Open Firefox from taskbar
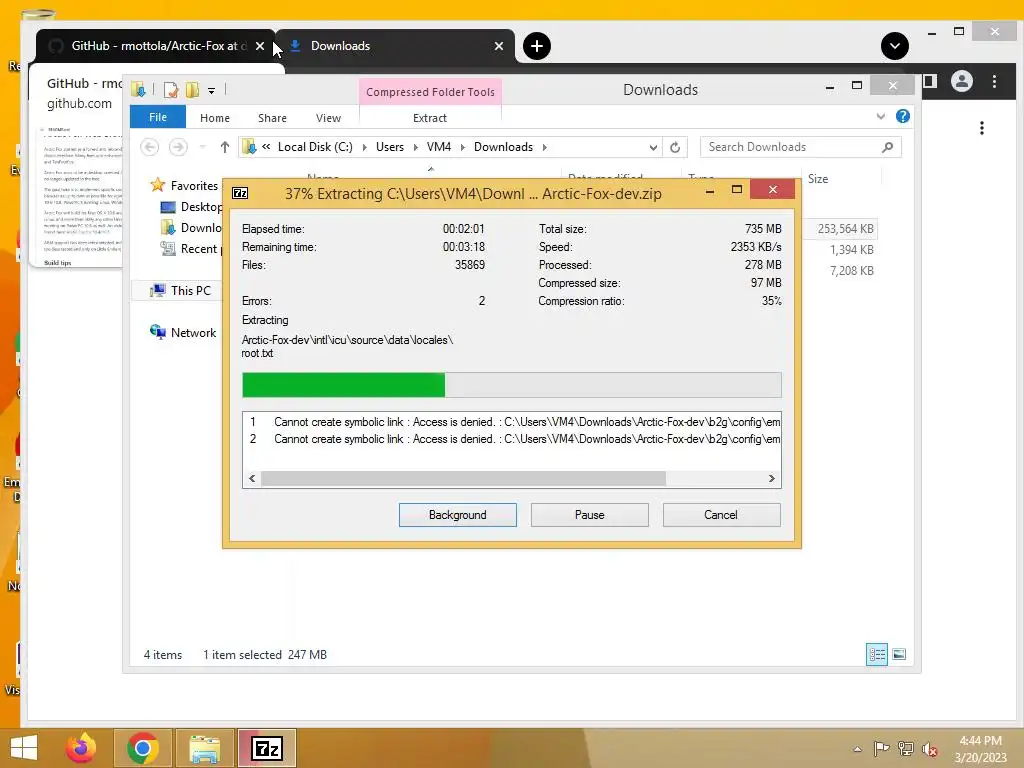Image resolution: width=1024 pixels, height=768 pixels. pos(81,748)
